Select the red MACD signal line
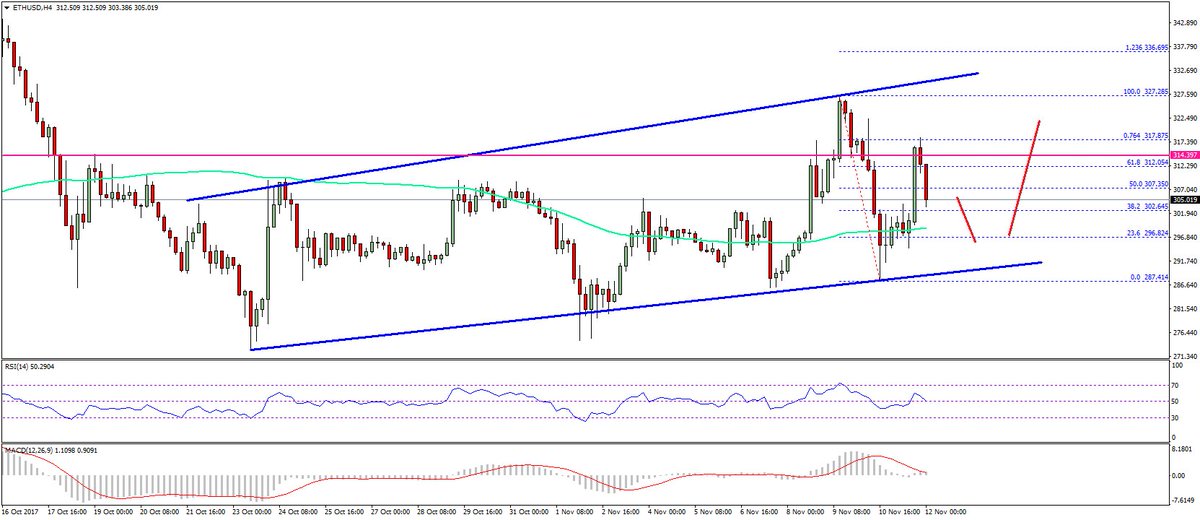The image size is (1200, 520). [x=464, y=475]
